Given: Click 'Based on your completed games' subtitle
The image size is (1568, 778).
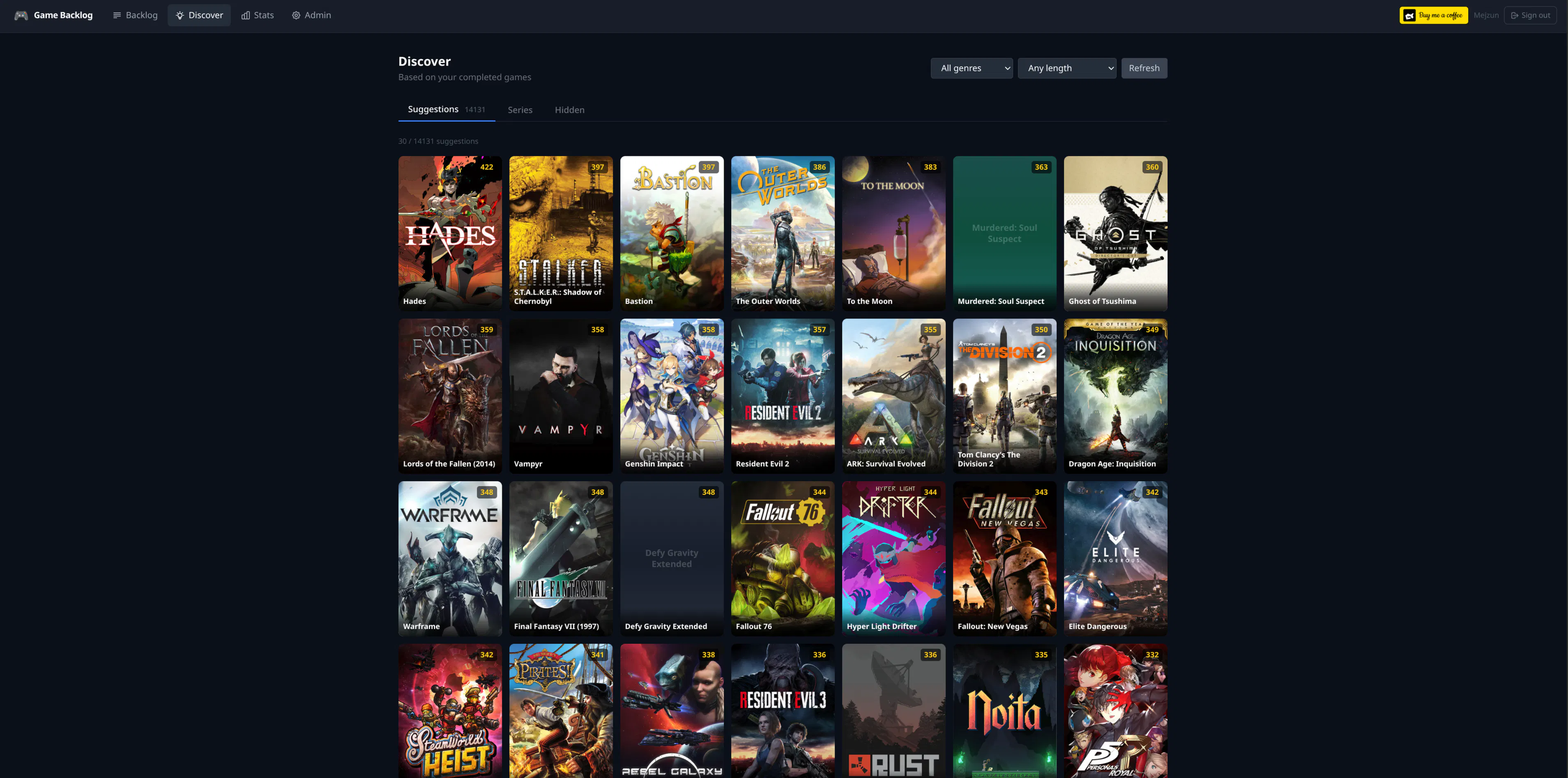Looking at the screenshot, I should point(465,77).
